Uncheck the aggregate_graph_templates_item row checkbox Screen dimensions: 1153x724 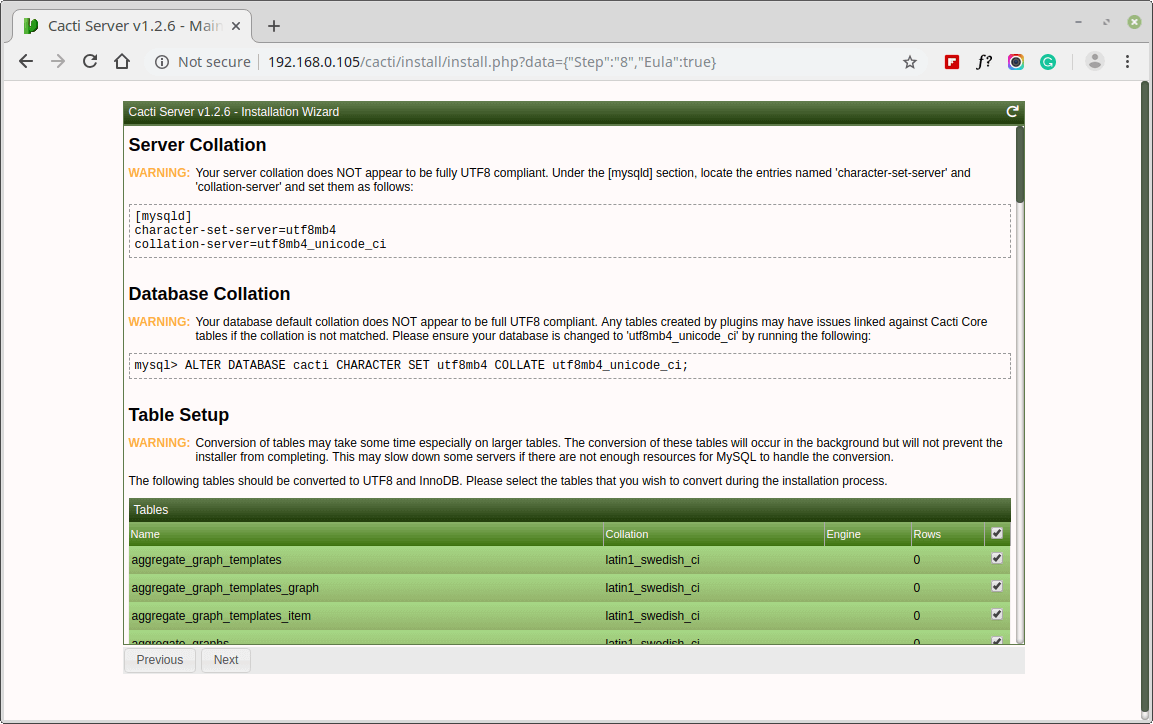click(x=996, y=614)
